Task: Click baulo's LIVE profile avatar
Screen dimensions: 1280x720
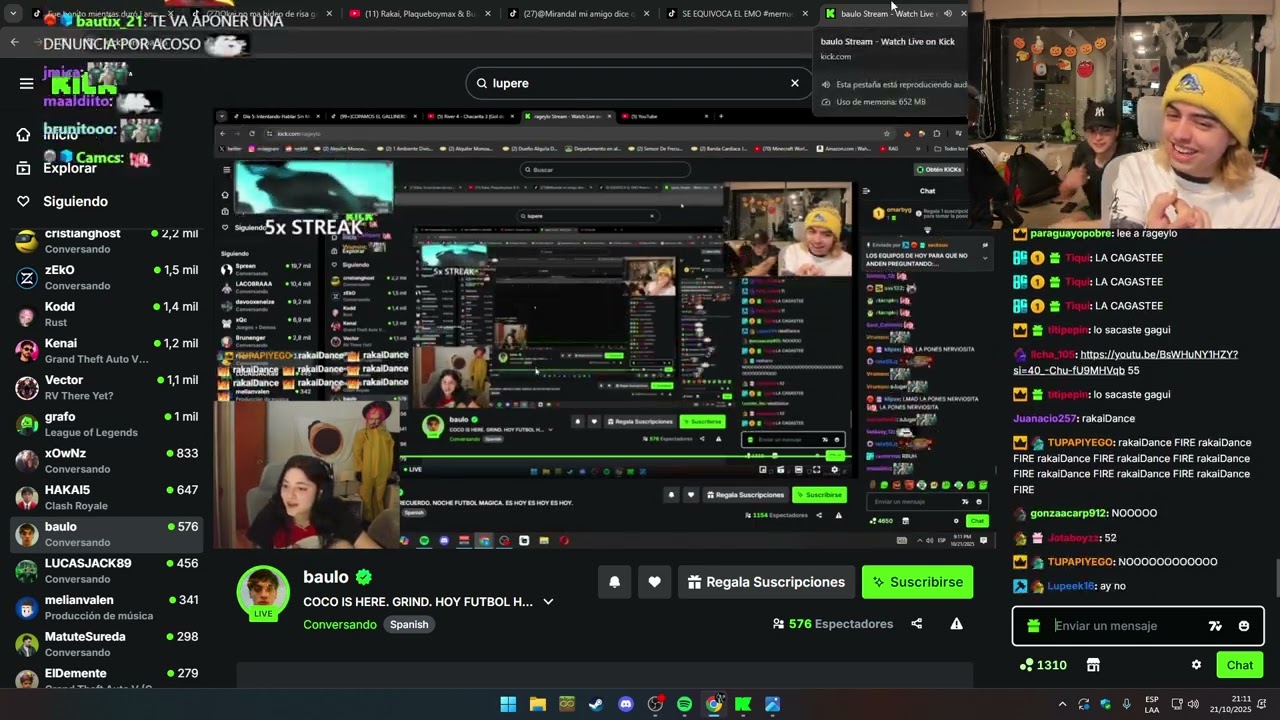Action: tap(263, 592)
